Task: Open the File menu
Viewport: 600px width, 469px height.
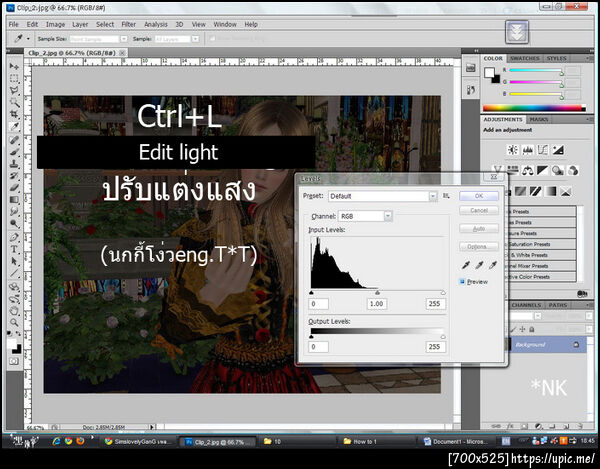Action: coord(13,24)
